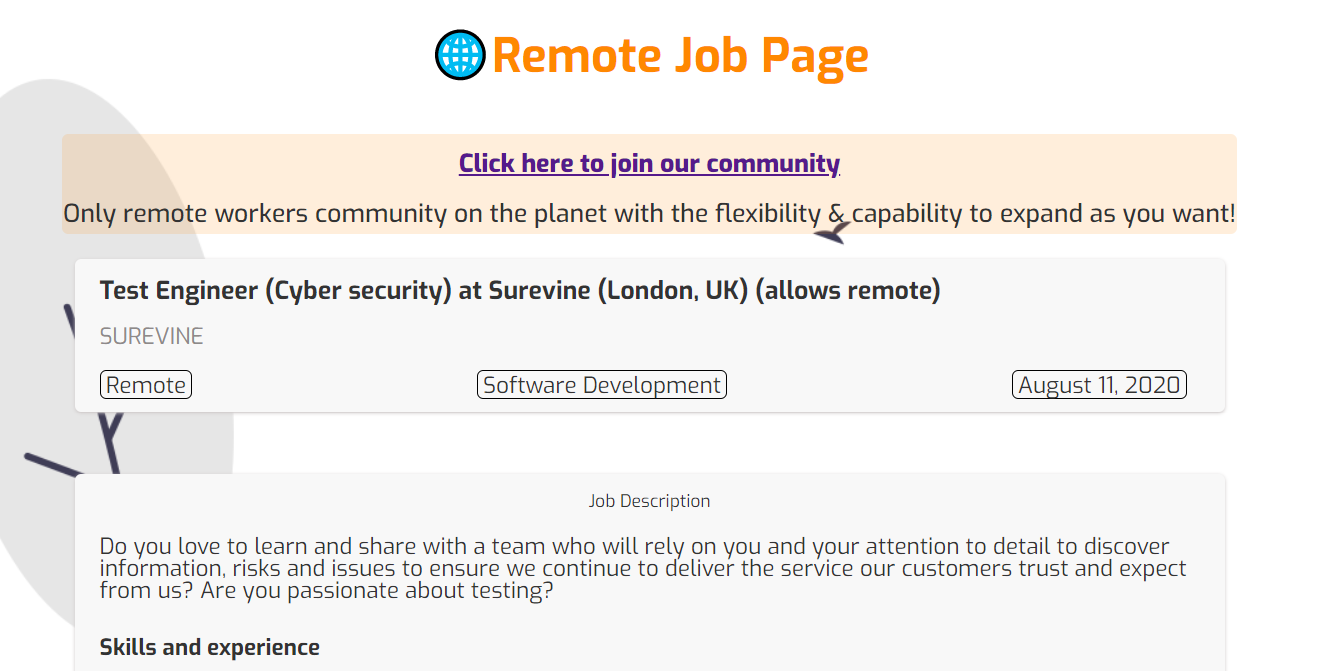Click the small bird illustration below the banner
This screenshot has height=671, width=1343.
(x=832, y=235)
